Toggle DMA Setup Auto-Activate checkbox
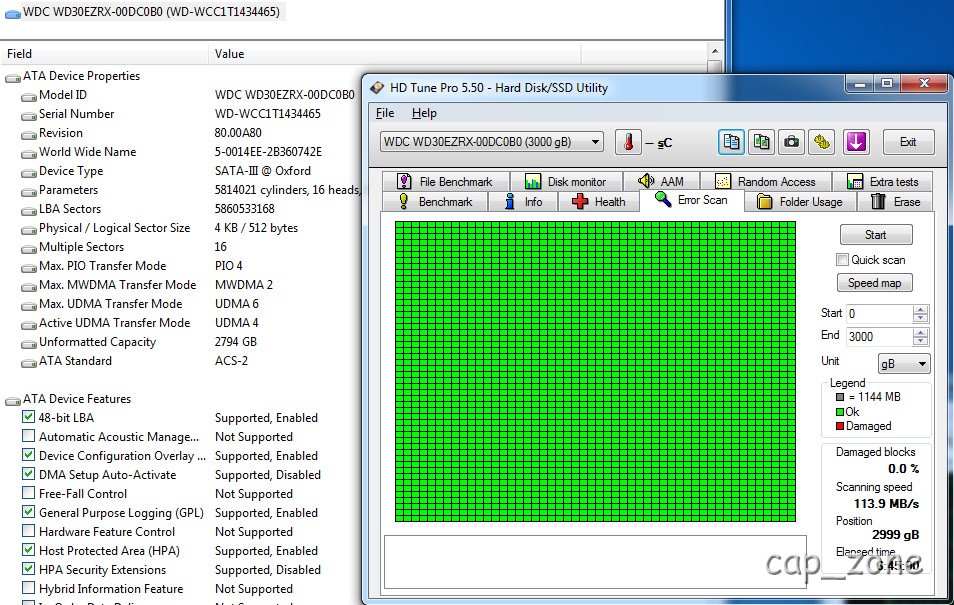The width and height of the screenshot is (954, 605). (28, 474)
